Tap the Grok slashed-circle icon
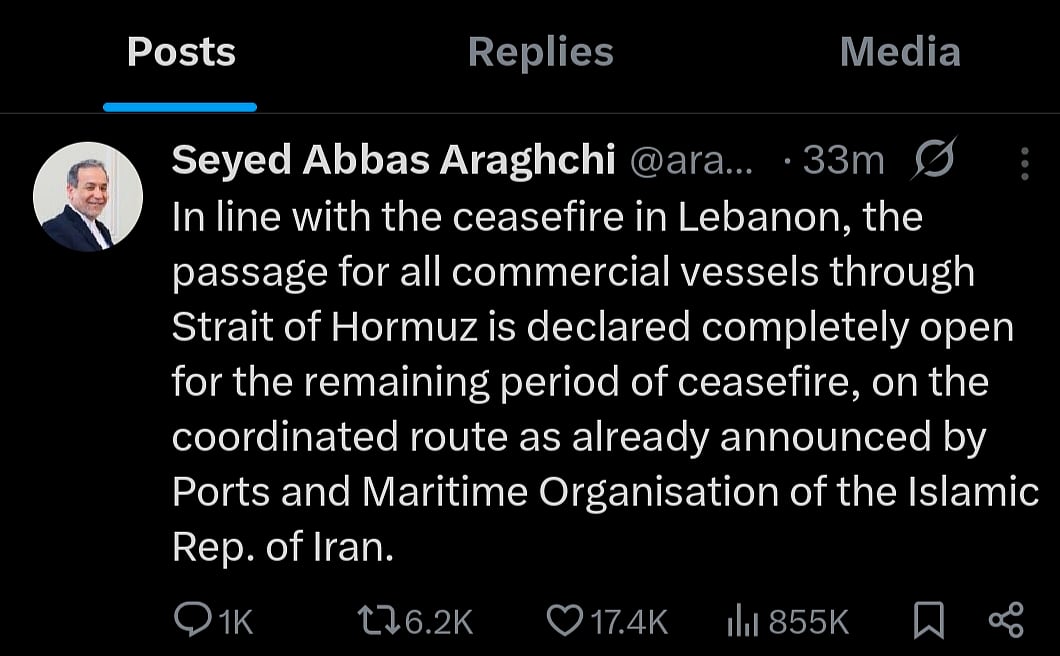1060x656 pixels. pos(933,160)
